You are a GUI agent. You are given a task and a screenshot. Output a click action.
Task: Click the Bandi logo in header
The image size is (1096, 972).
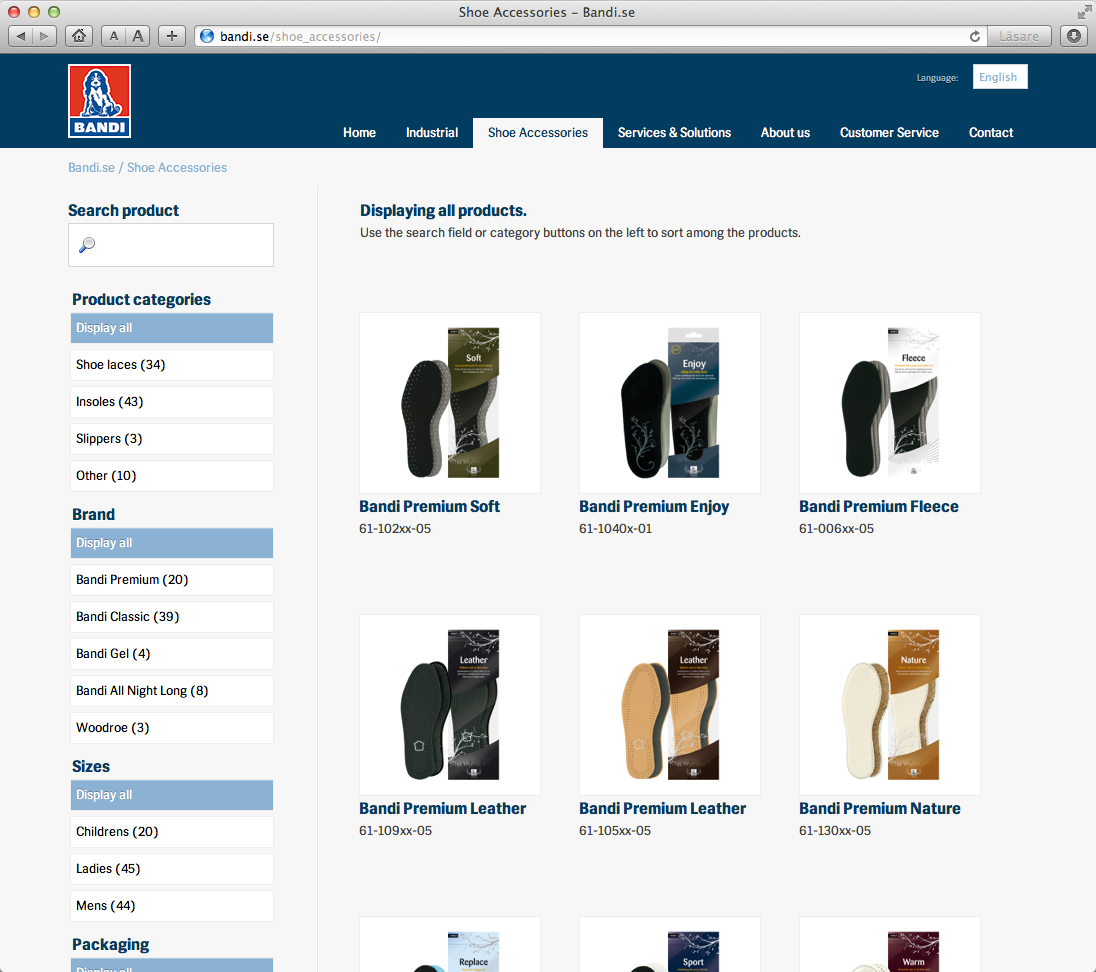[99, 101]
